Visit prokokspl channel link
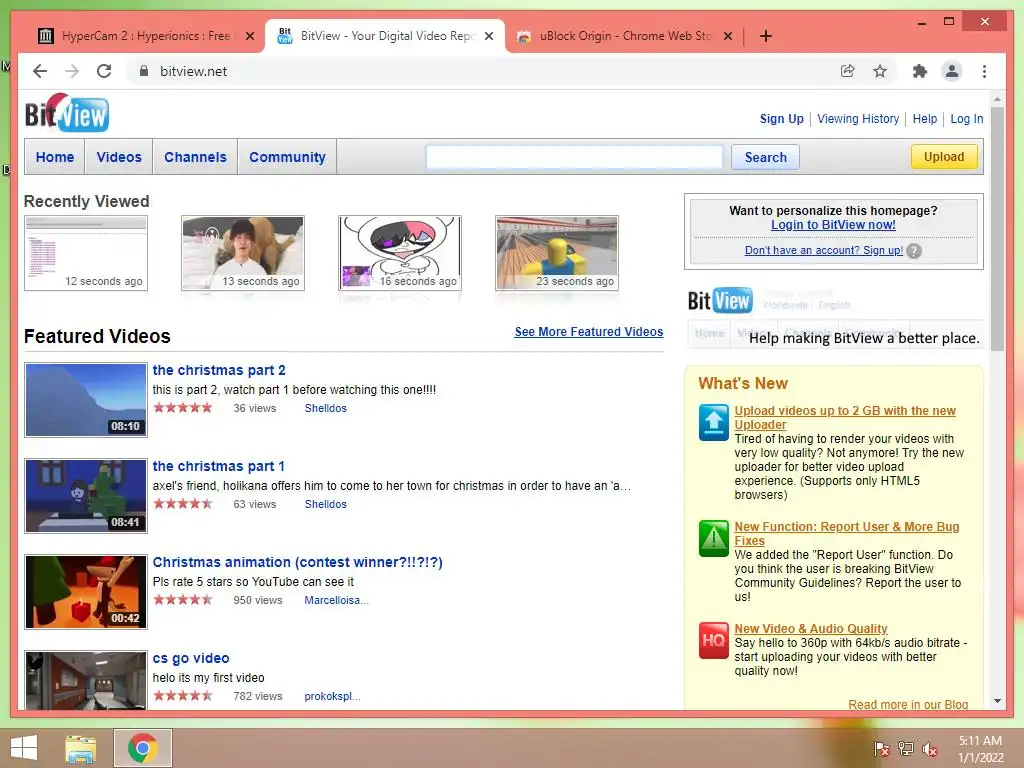Viewport: 1024px width, 768px height. (x=332, y=696)
